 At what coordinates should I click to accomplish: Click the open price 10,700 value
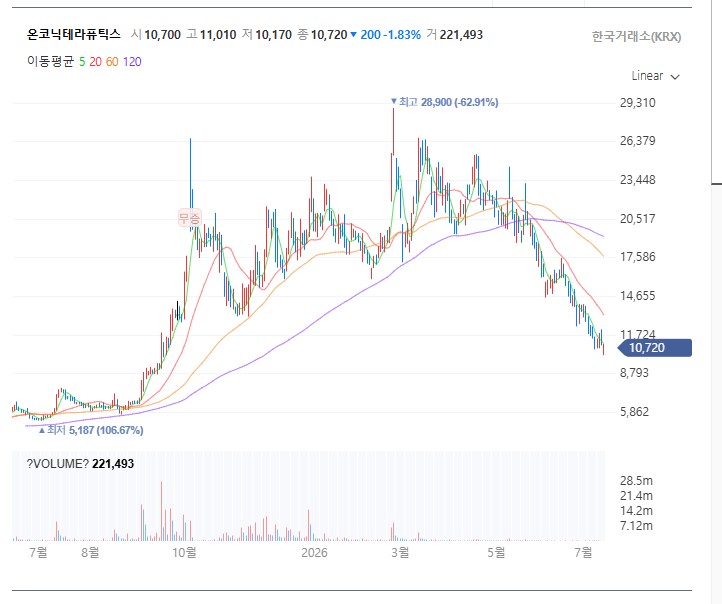[x=163, y=35]
